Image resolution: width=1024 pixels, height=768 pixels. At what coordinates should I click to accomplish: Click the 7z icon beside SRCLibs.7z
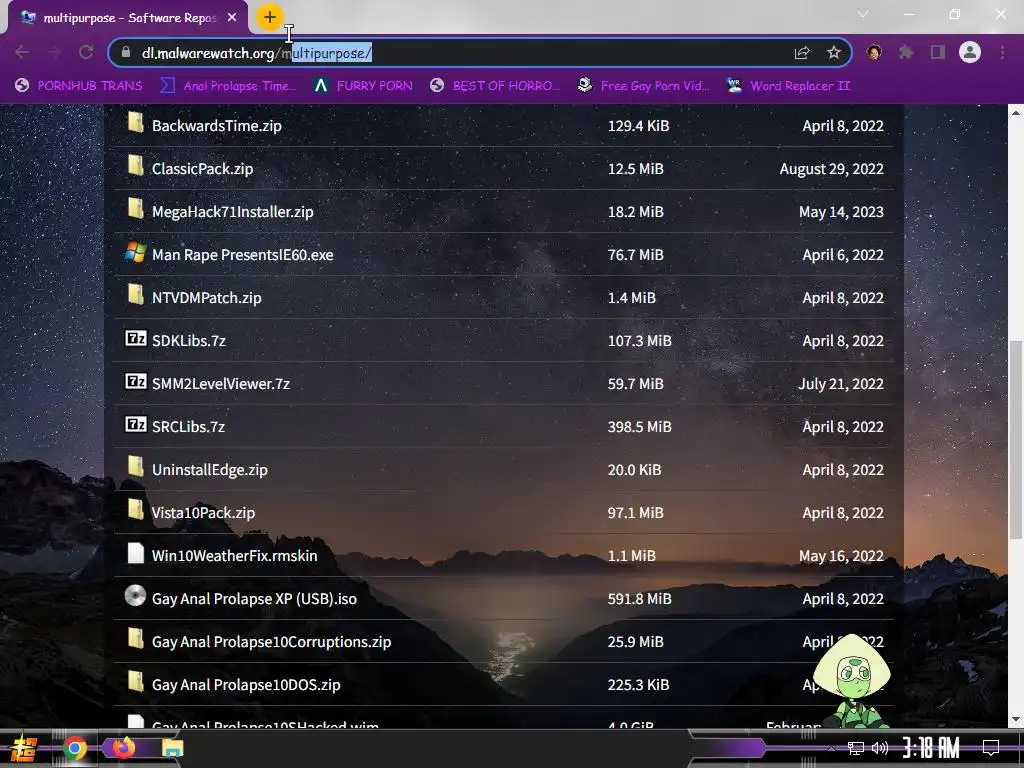135,424
